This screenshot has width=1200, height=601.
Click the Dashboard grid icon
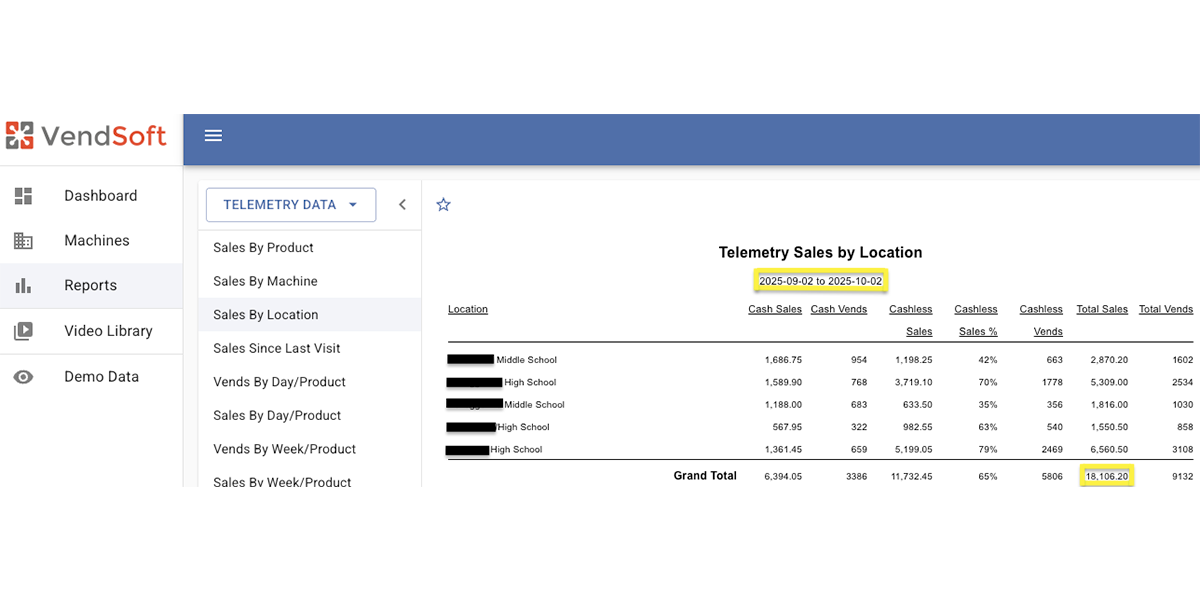[23, 196]
